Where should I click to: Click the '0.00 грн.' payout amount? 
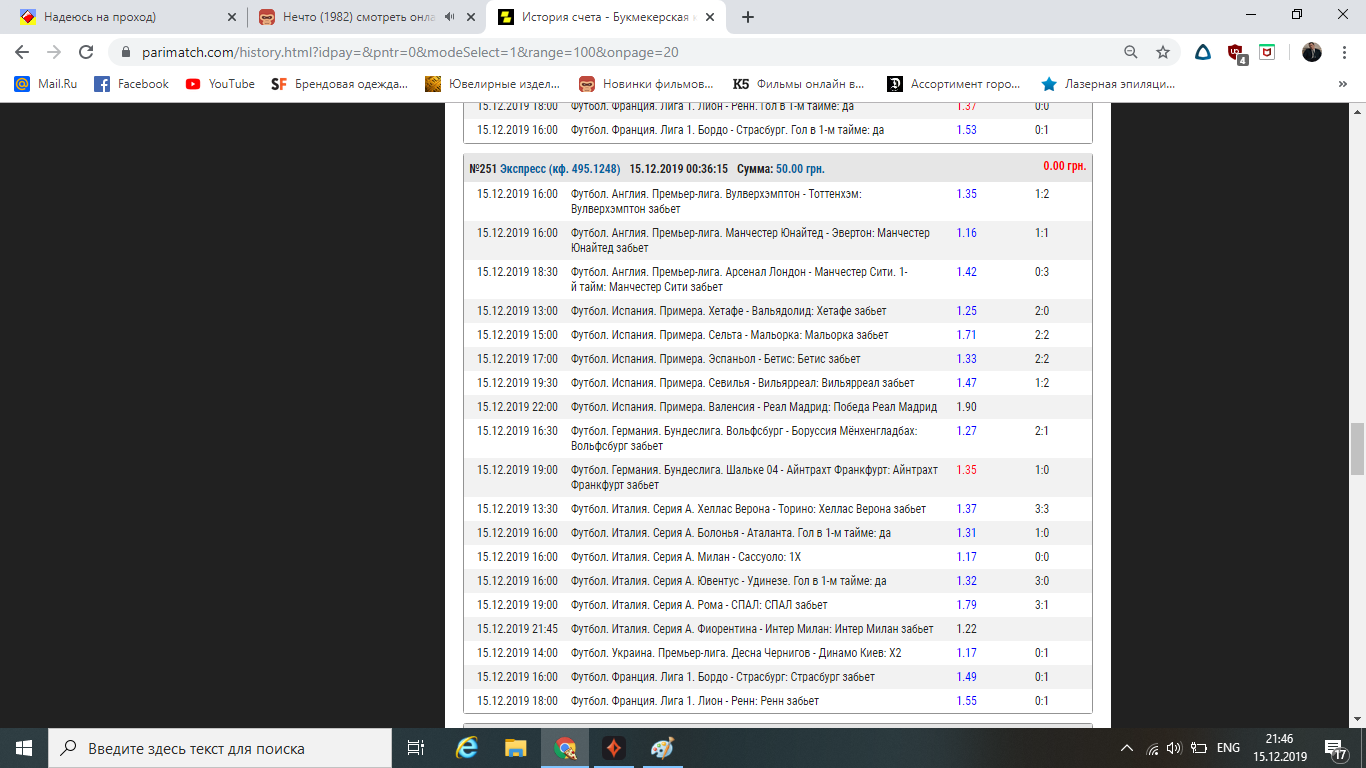[x=1064, y=166]
